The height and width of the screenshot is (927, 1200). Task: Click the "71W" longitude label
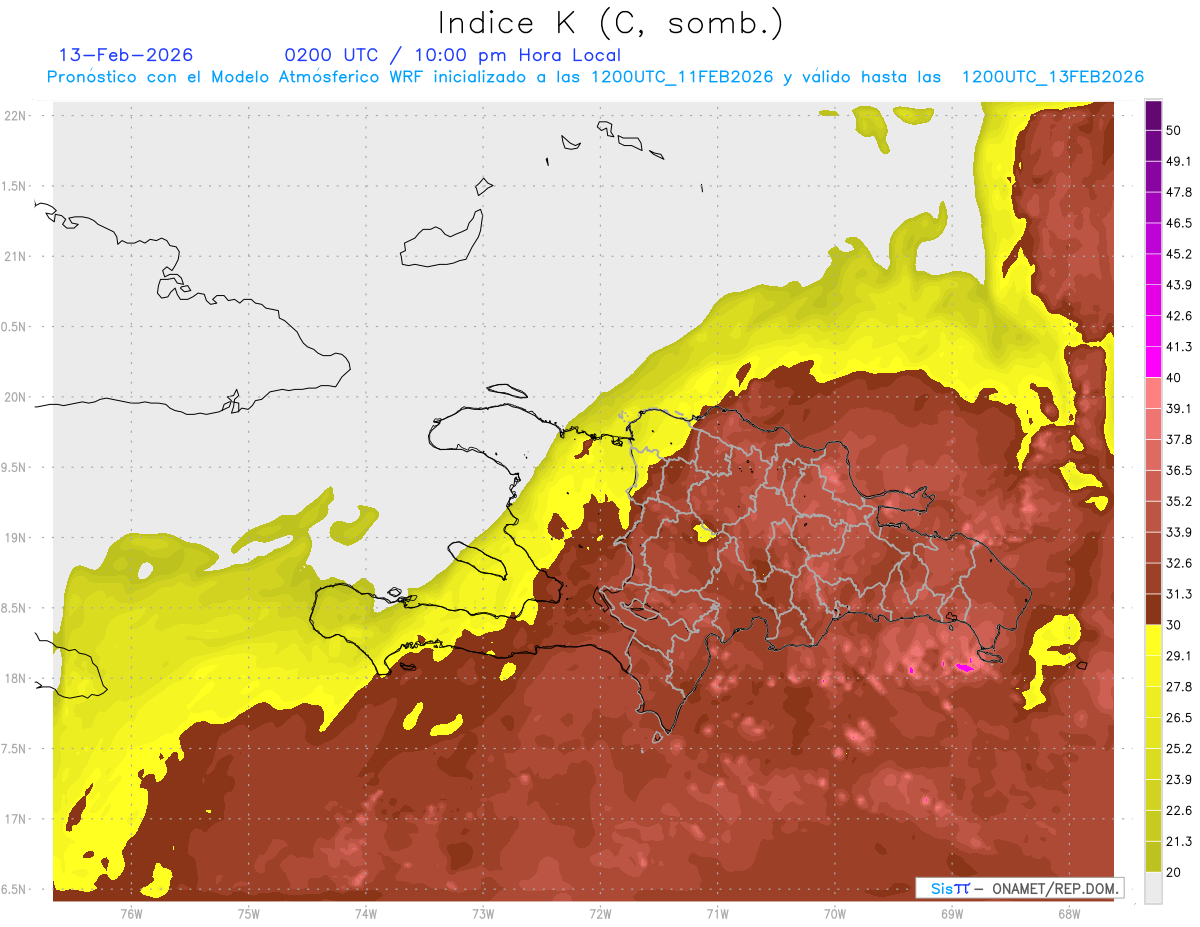click(x=717, y=914)
